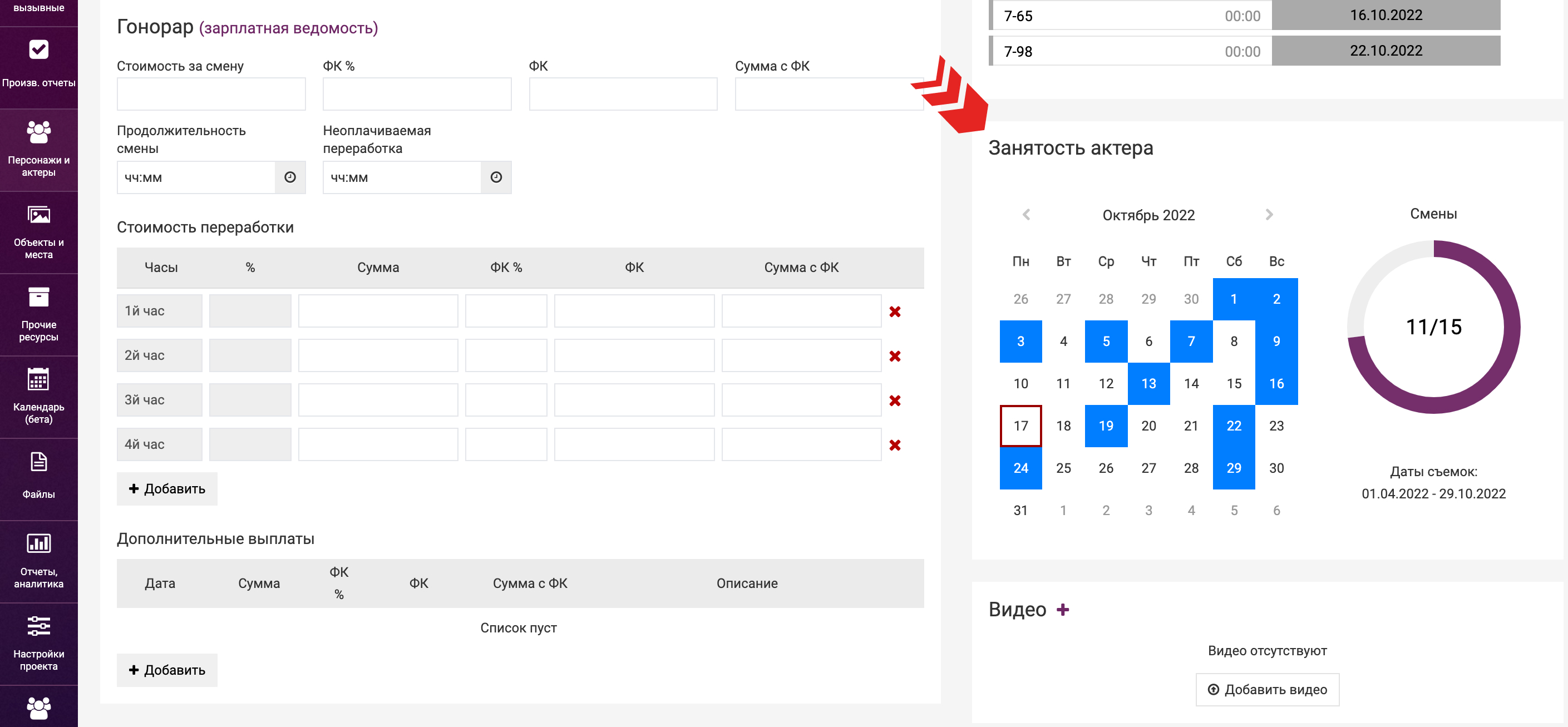Click the plus icon next to Видео
Viewport: 1568px width, 727px height.
click(1063, 610)
